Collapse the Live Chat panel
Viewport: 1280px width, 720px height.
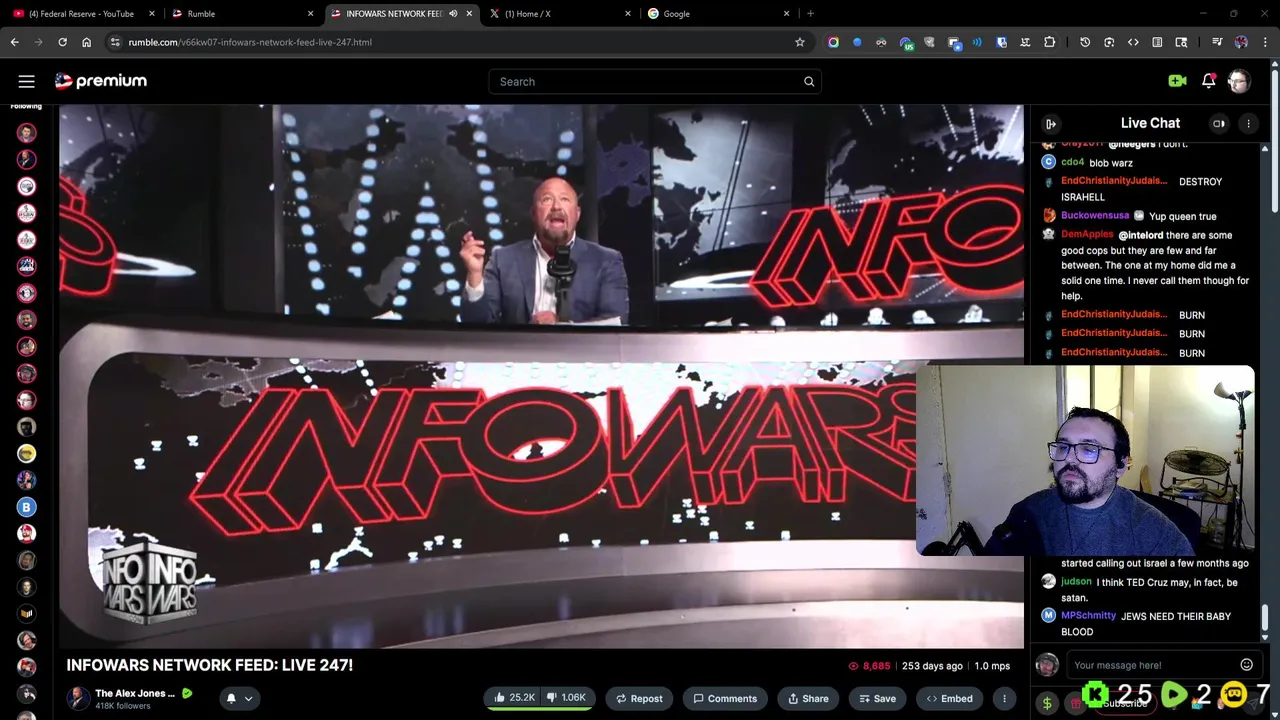point(1051,123)
